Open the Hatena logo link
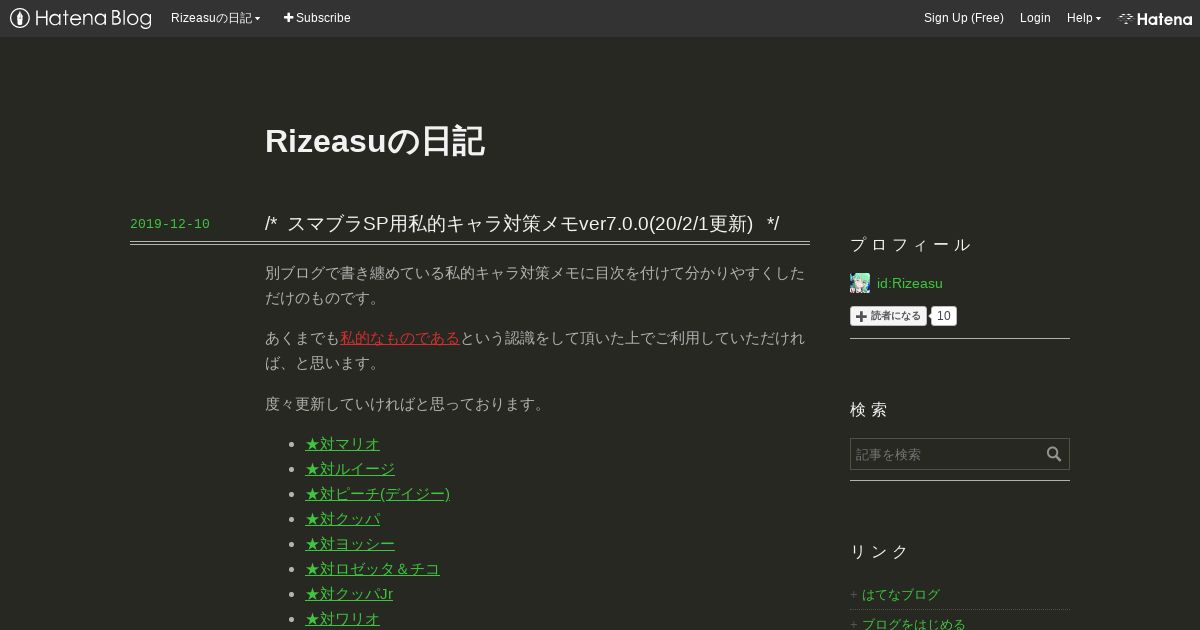The image size is (1200, 630). [x=1155, y=18]
